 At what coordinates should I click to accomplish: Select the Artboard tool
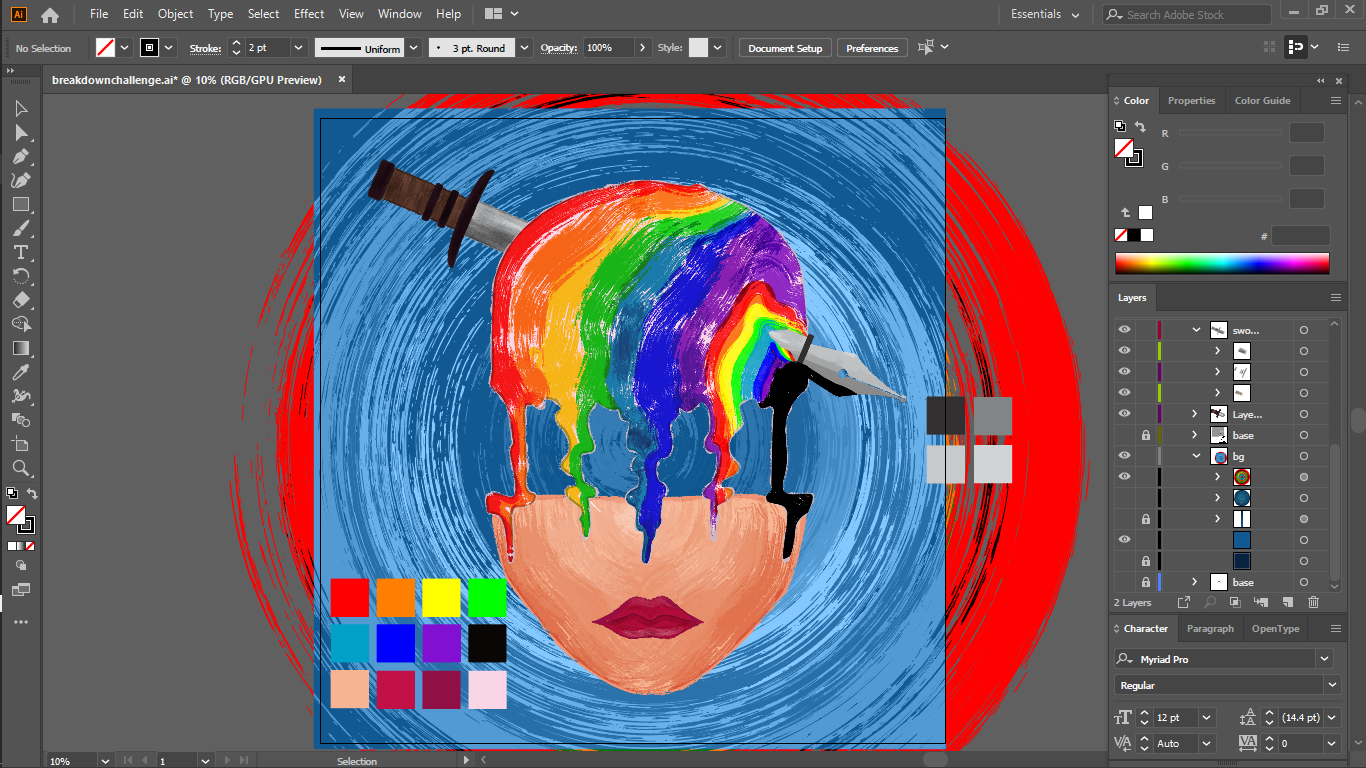coord(21,444)
